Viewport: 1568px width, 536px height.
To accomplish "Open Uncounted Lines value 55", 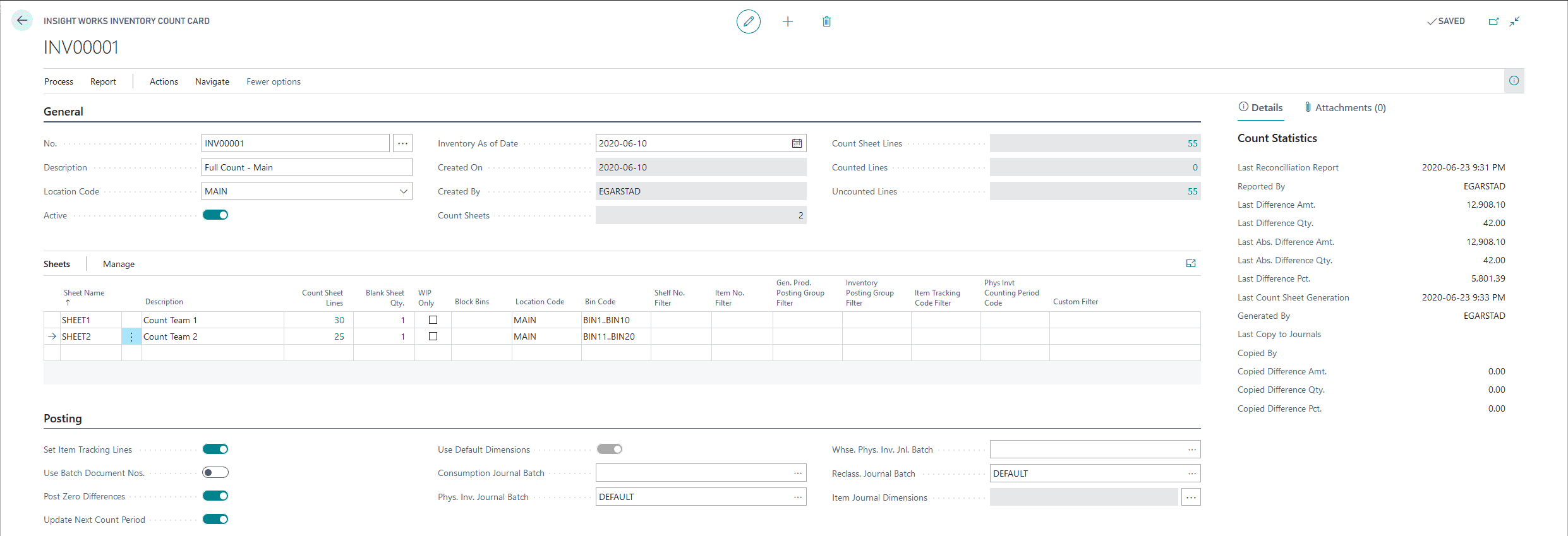I will click(1192, 191).
